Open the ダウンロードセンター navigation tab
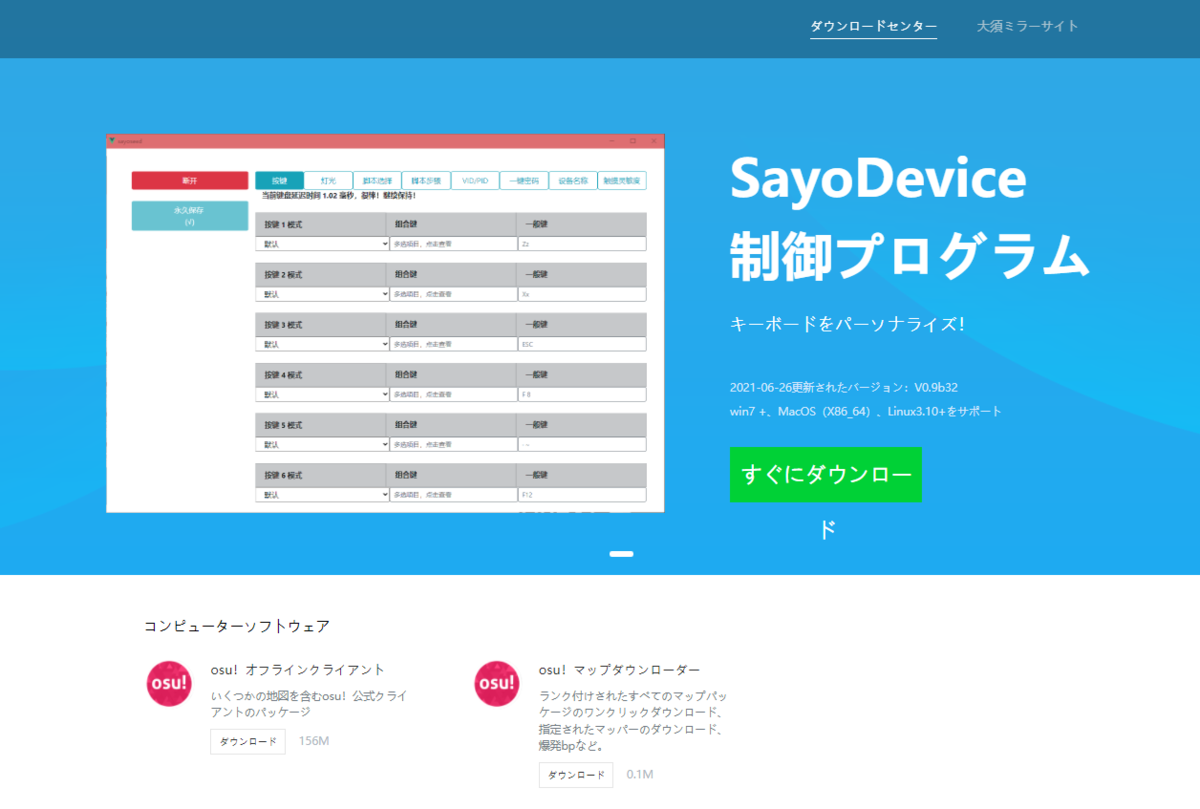Viewport: 1200px width, 809px height. point(873,26)
